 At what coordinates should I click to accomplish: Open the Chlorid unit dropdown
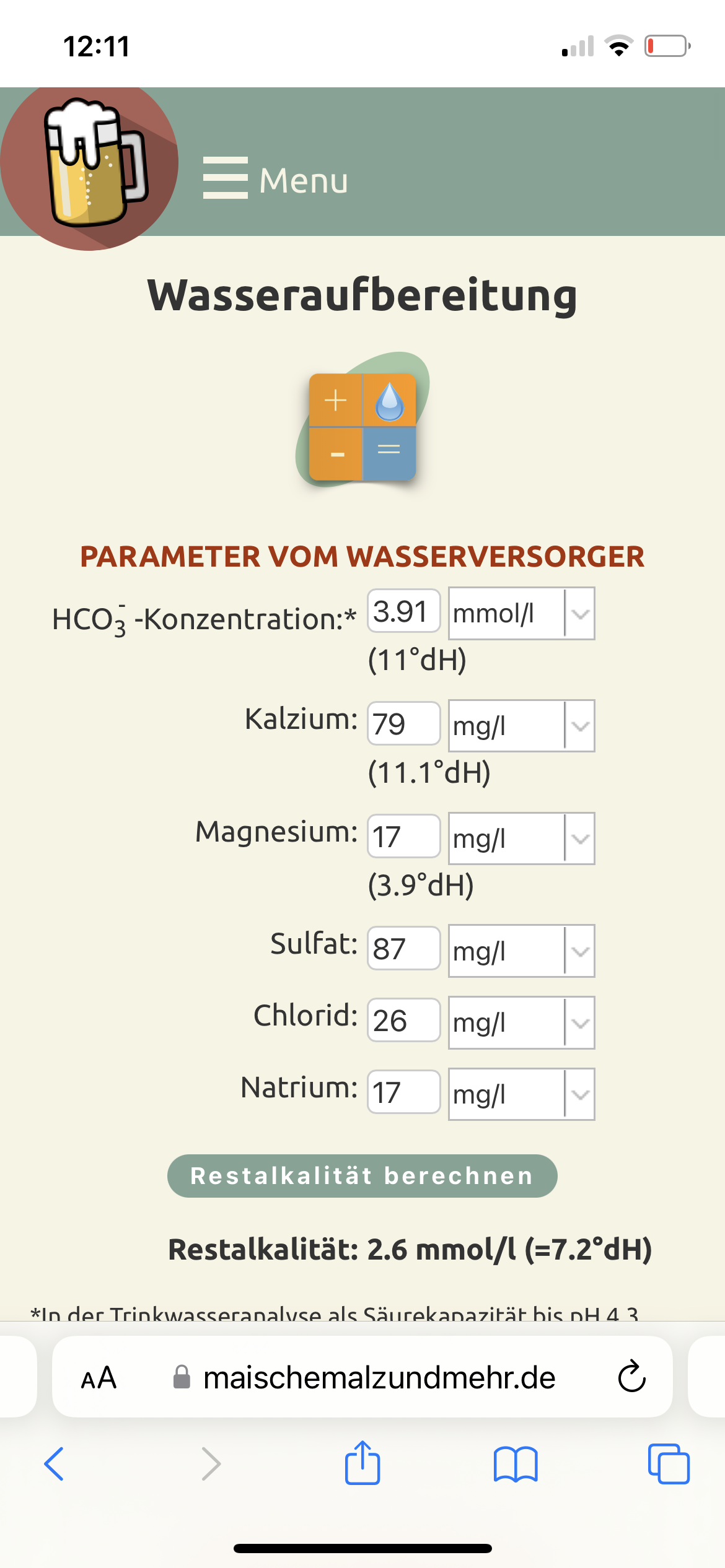(x=521, y=1022)
